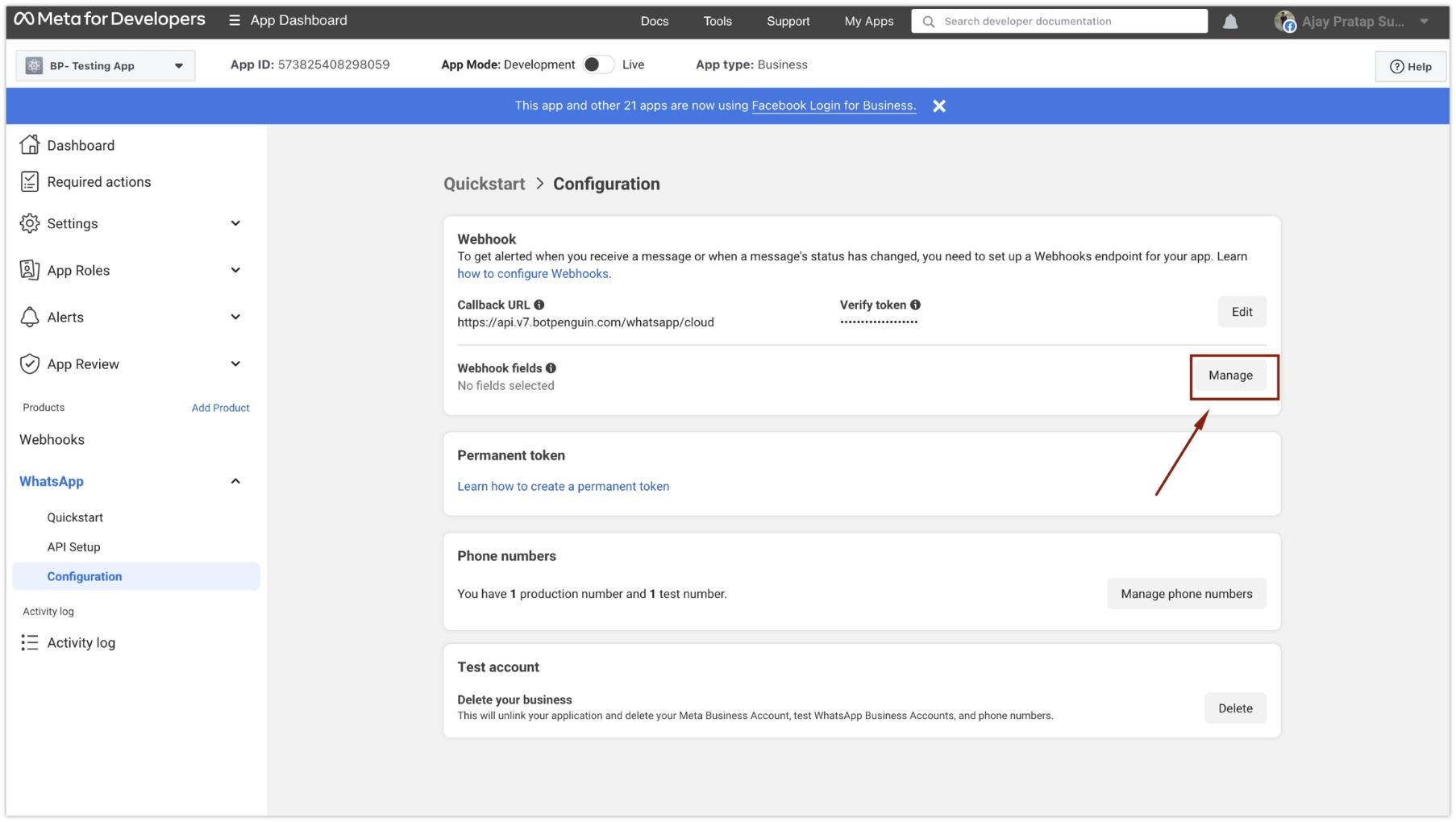
Task: Click the hamburger menu beside App Dashboard
Action: 234,20
